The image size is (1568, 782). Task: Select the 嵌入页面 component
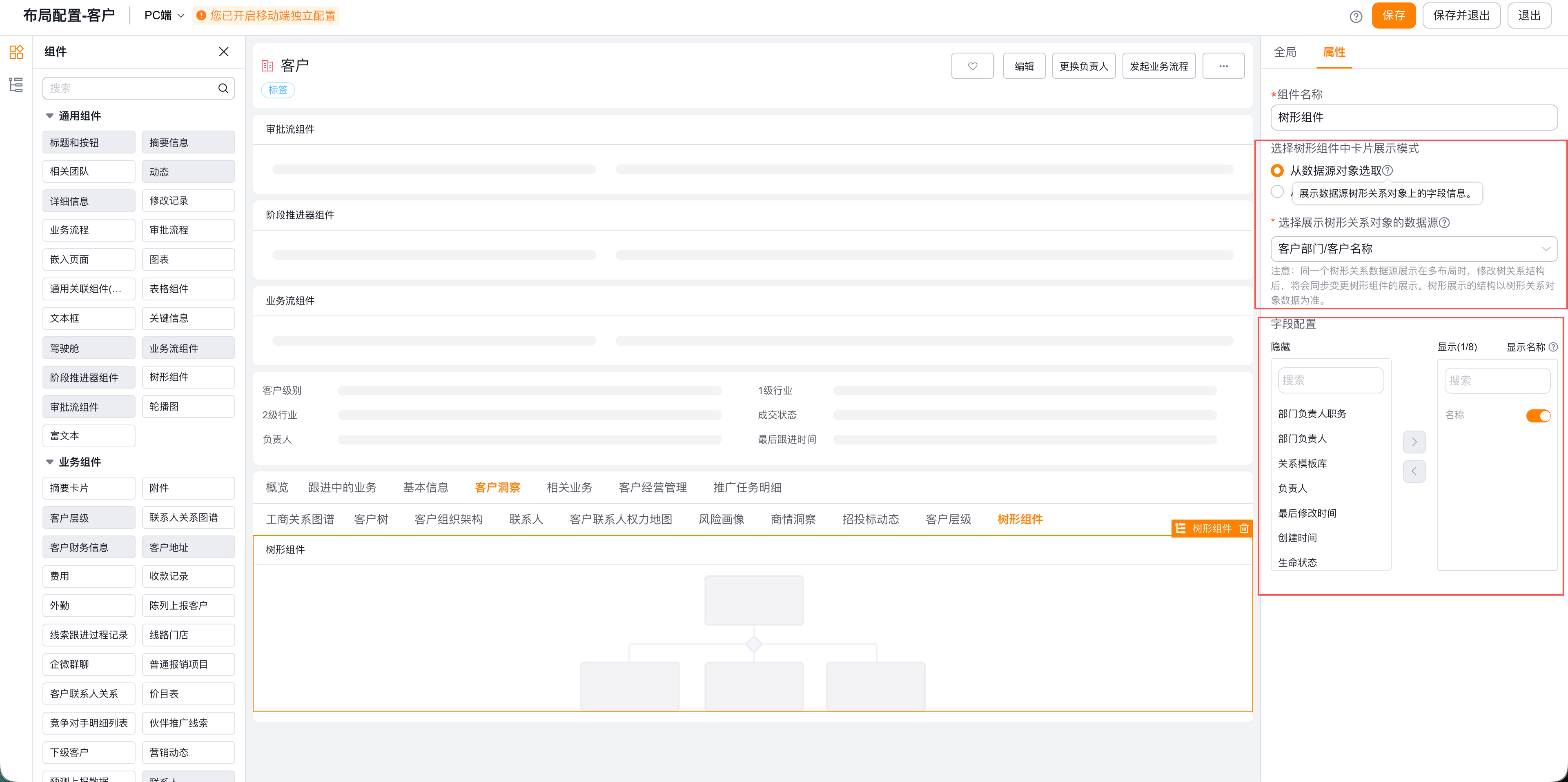point(89,259)
